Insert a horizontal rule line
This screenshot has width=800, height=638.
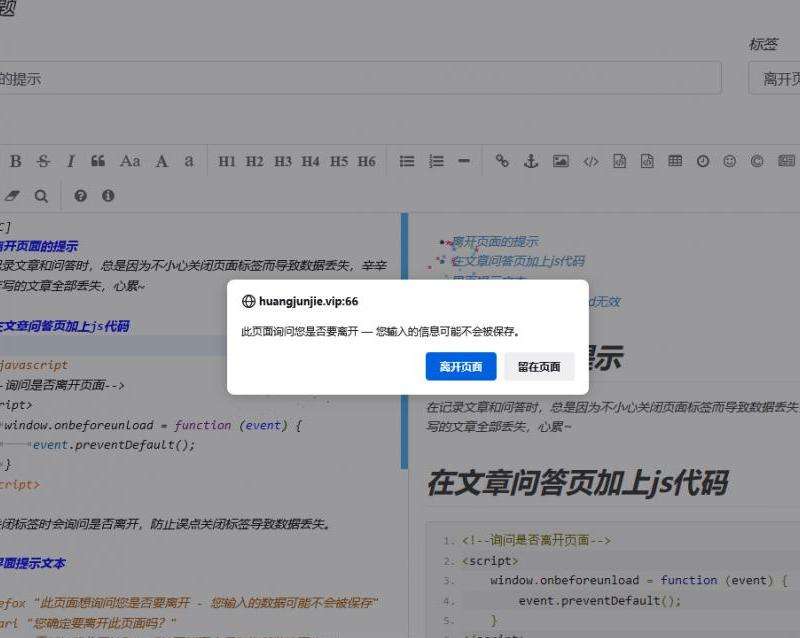(x=464, y=161)
